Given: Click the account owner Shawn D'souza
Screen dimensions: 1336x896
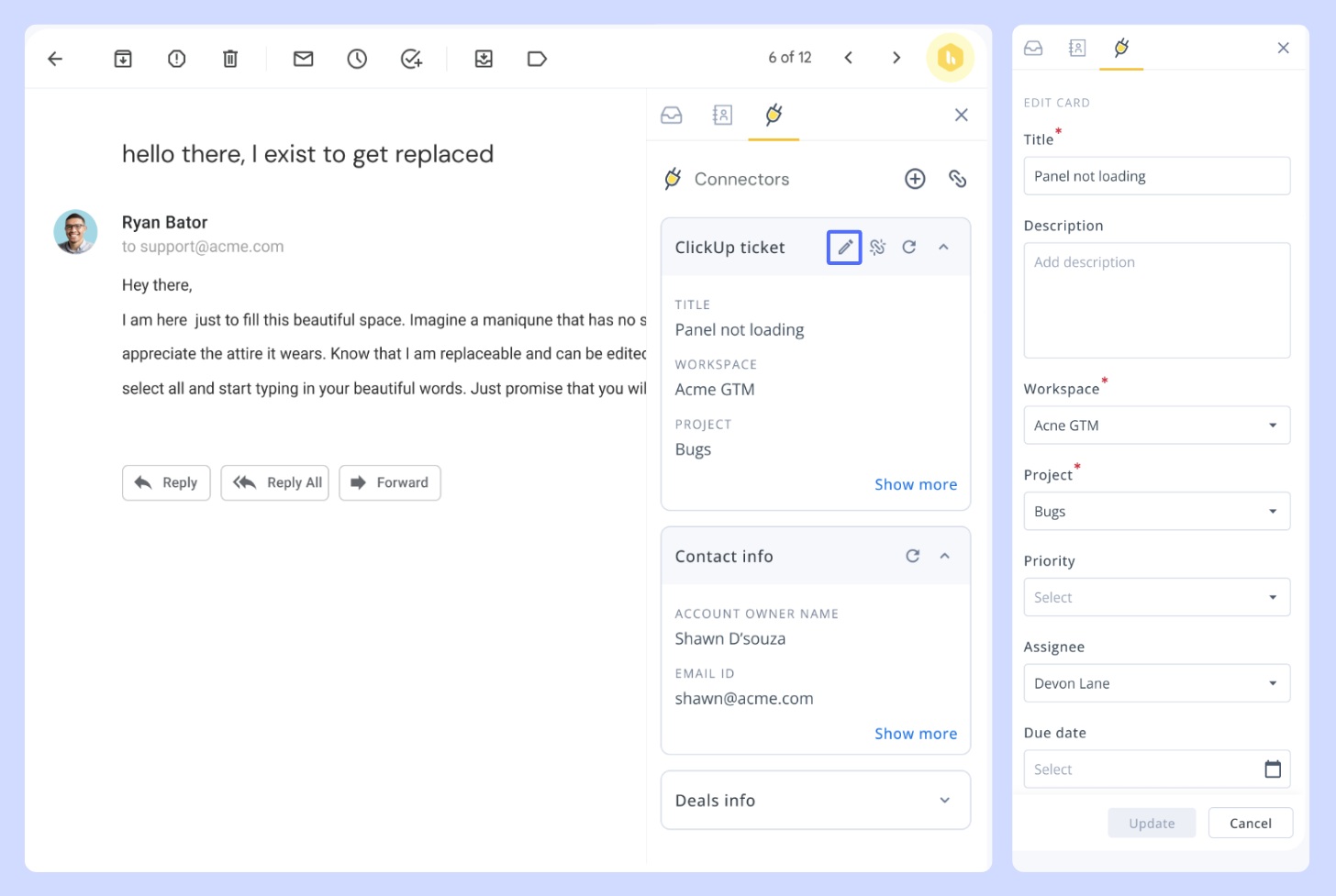Looking at the screenshot, I should 730,639.
